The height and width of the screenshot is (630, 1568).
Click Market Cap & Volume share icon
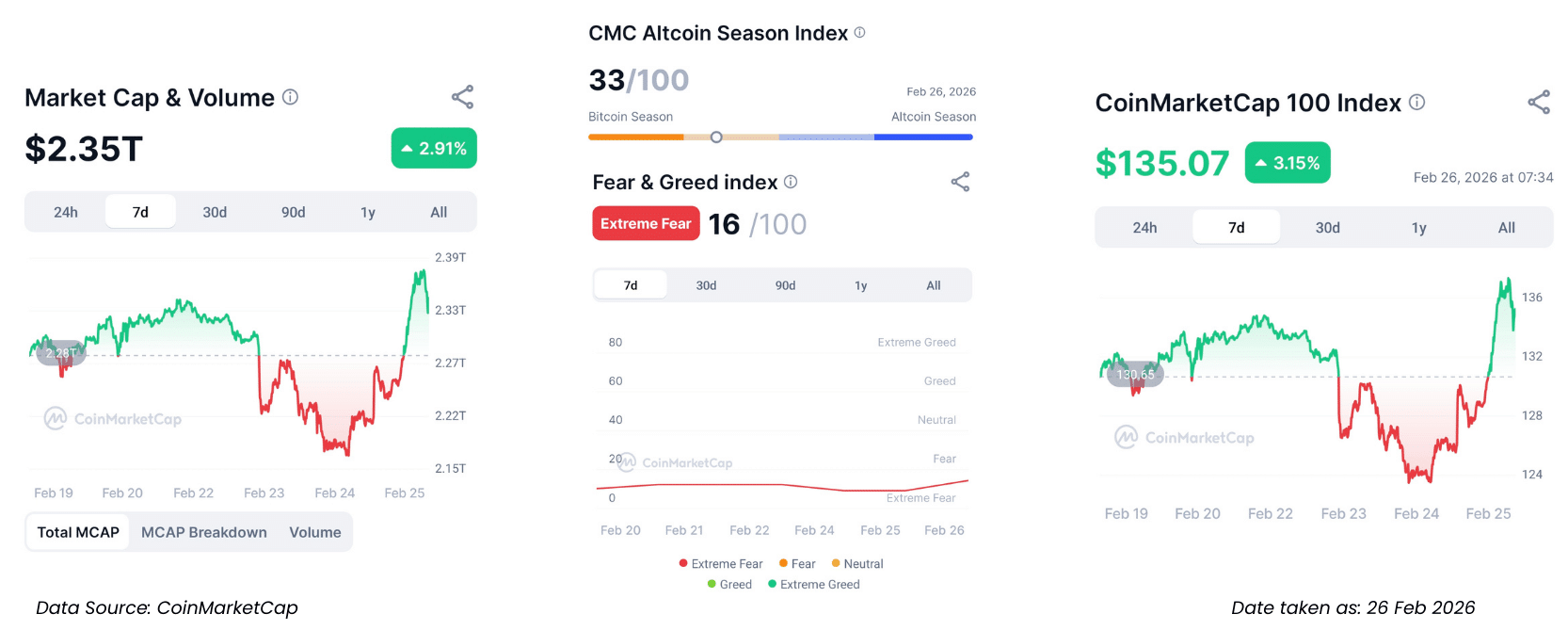click(462, 97)
